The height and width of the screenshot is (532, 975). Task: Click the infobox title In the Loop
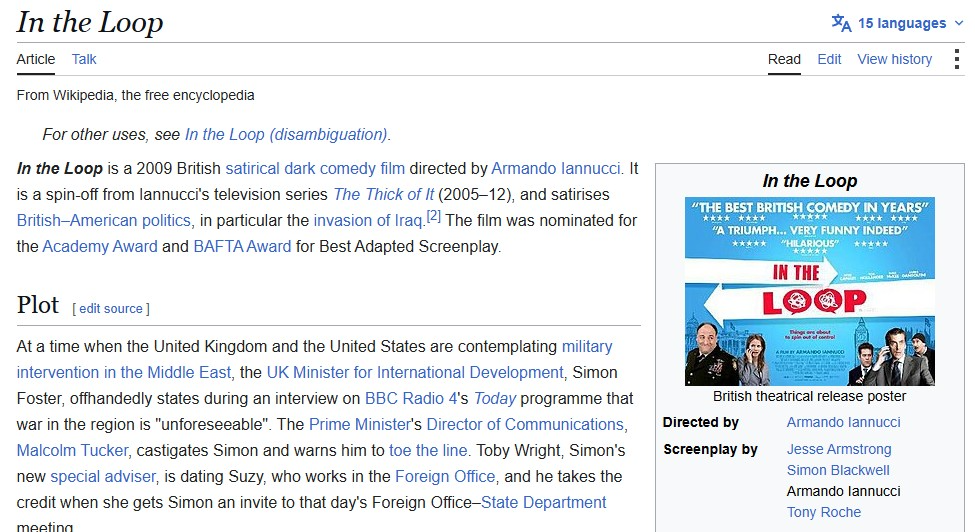click(x=810, y=181)
